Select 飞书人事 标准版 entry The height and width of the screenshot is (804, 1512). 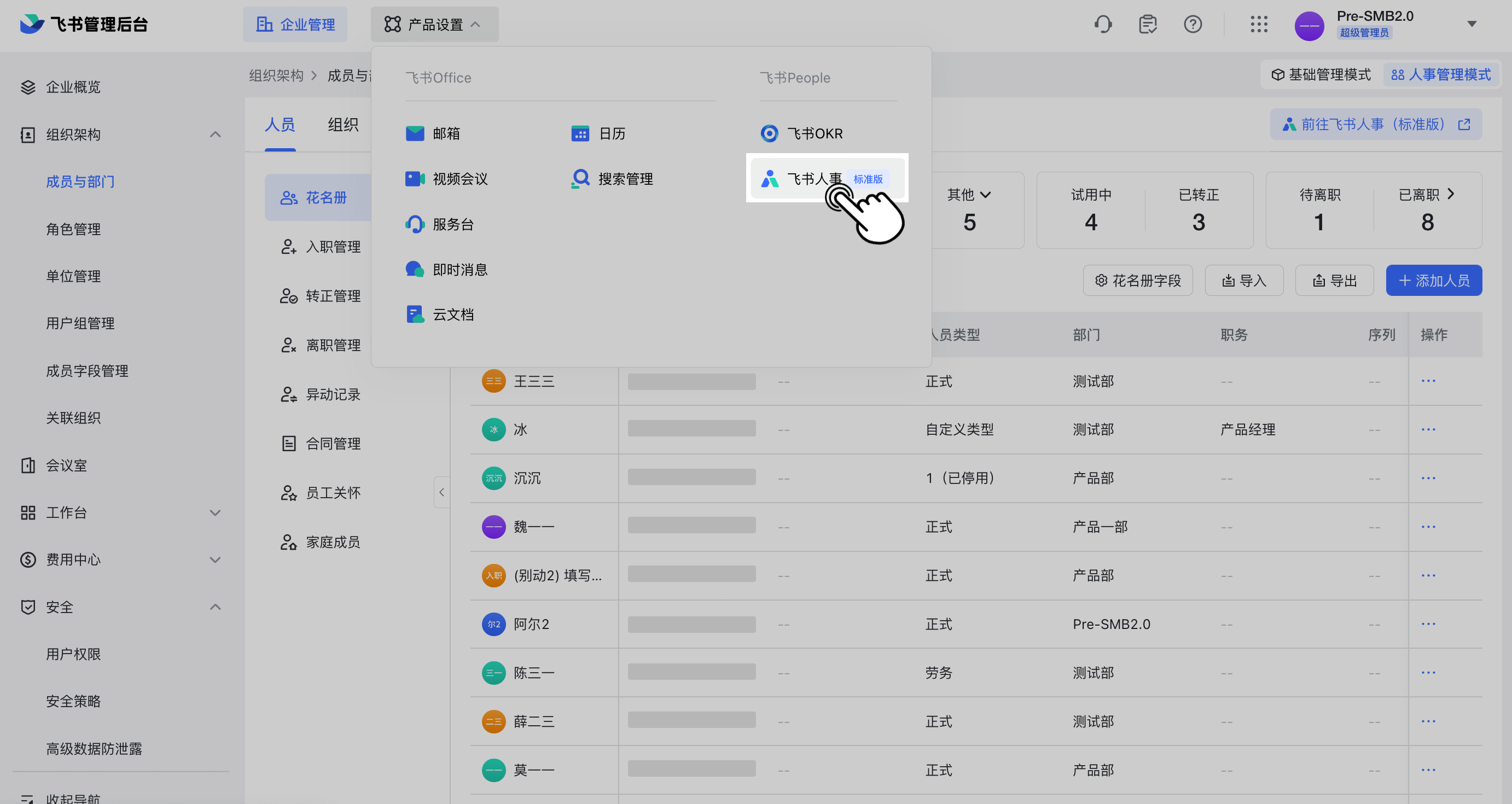827,178
